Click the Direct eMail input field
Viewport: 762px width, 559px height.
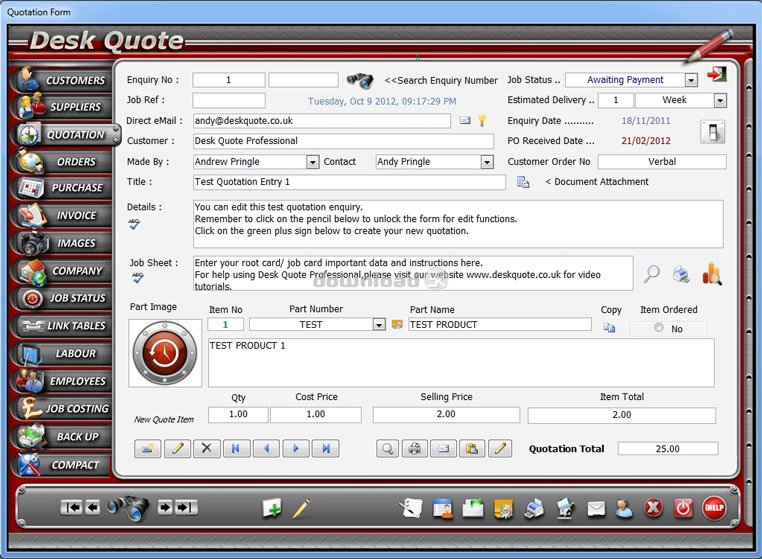click(x=322, y=121)
